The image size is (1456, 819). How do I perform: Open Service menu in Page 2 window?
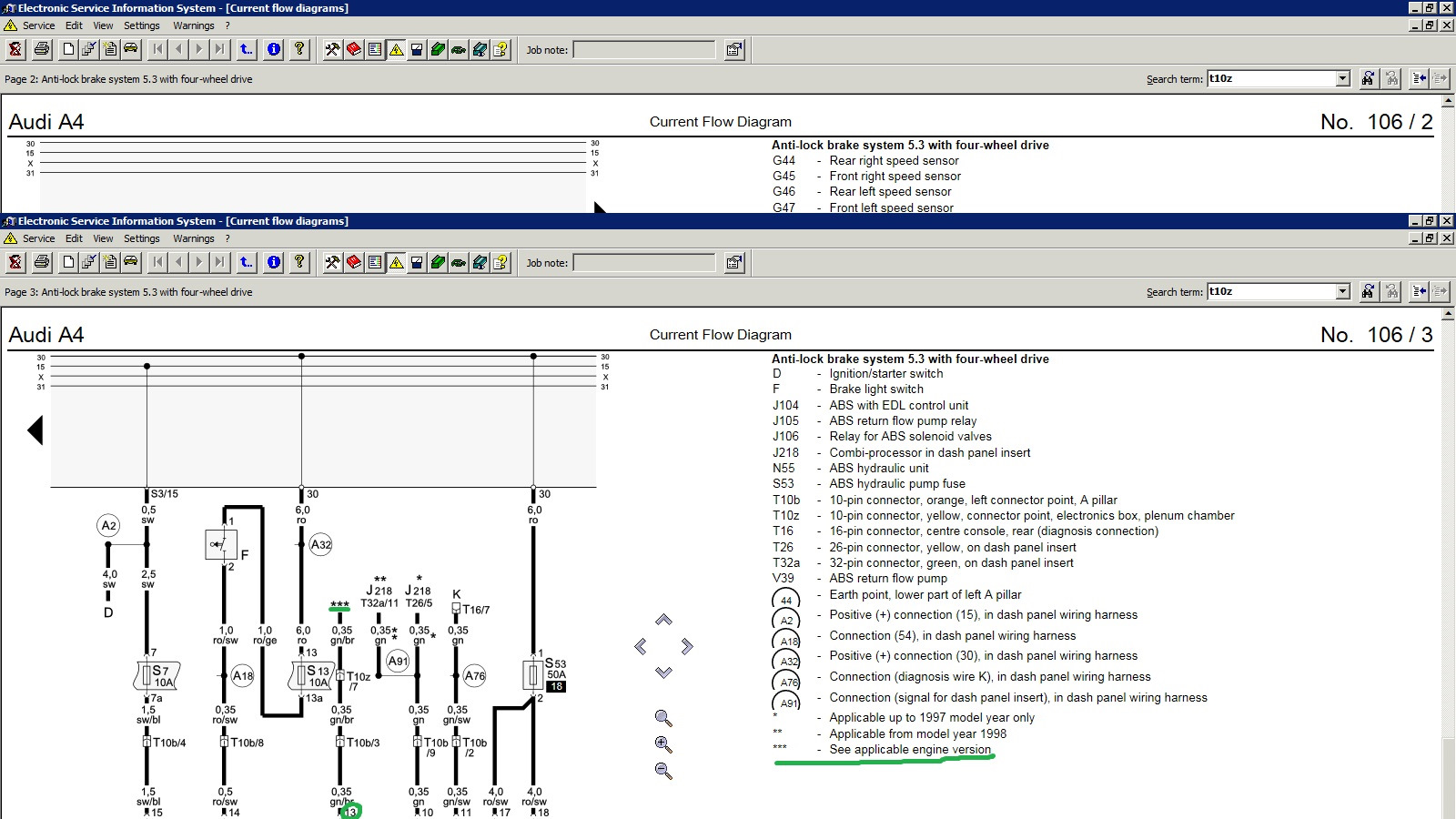pos(38,25)
